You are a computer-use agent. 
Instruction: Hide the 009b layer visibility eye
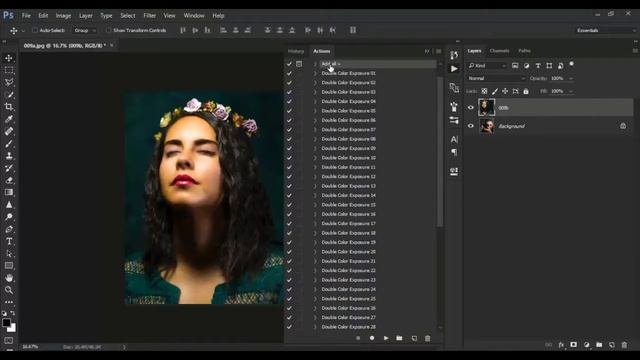471,108
